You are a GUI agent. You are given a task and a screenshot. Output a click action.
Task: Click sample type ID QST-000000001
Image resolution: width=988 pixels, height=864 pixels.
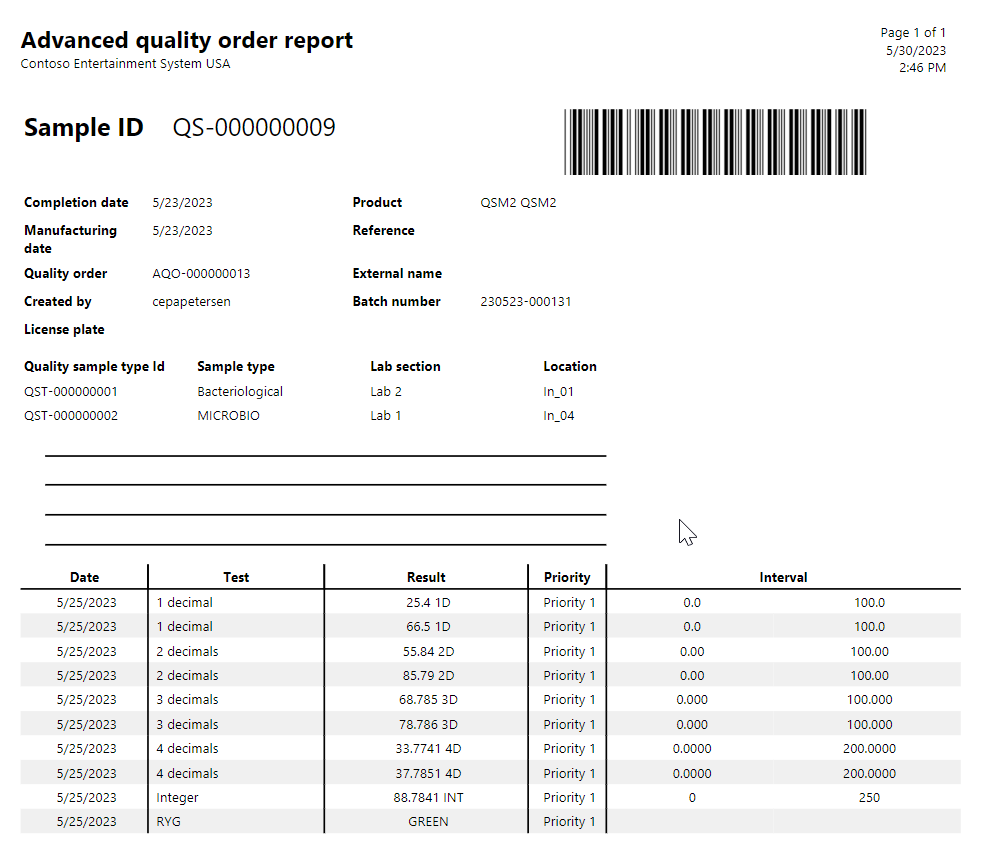(70, 391)
